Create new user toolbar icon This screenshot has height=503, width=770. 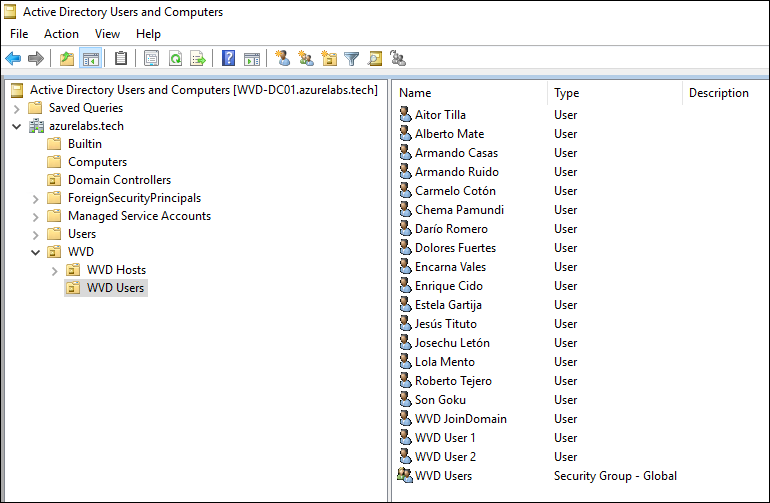(282, 59)
